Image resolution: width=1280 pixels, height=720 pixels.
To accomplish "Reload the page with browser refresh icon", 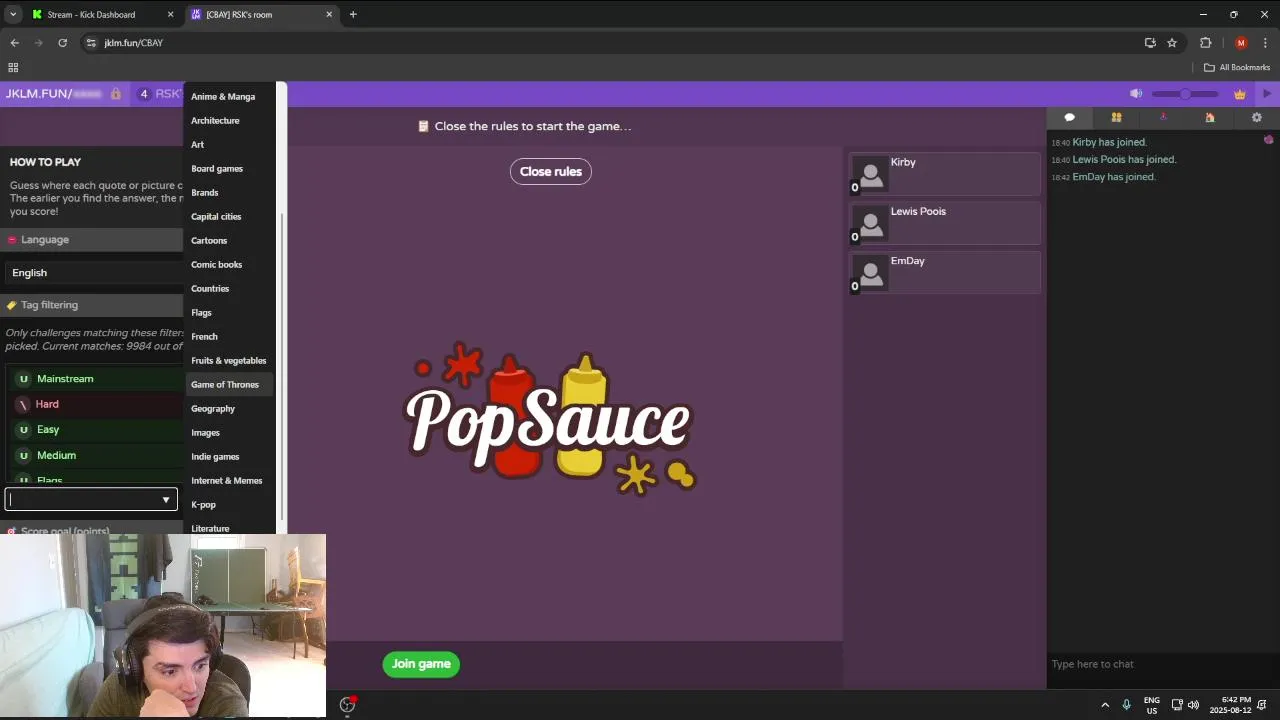I will (62, 43).
